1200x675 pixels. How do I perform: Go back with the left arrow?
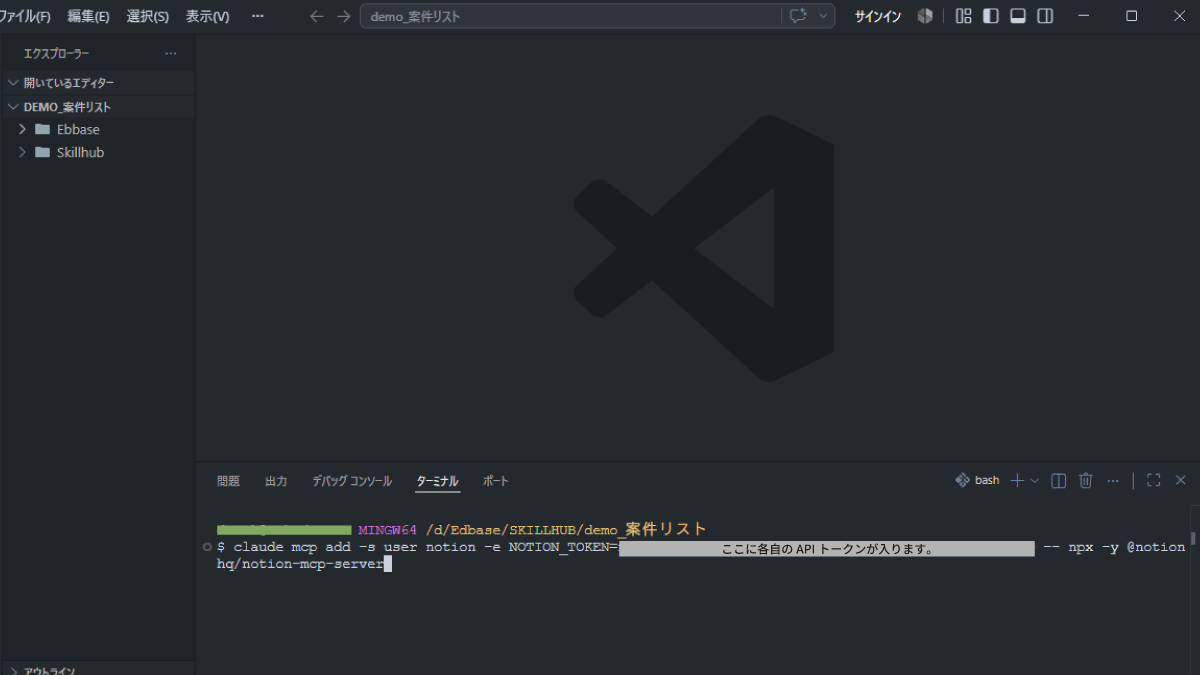316,16
